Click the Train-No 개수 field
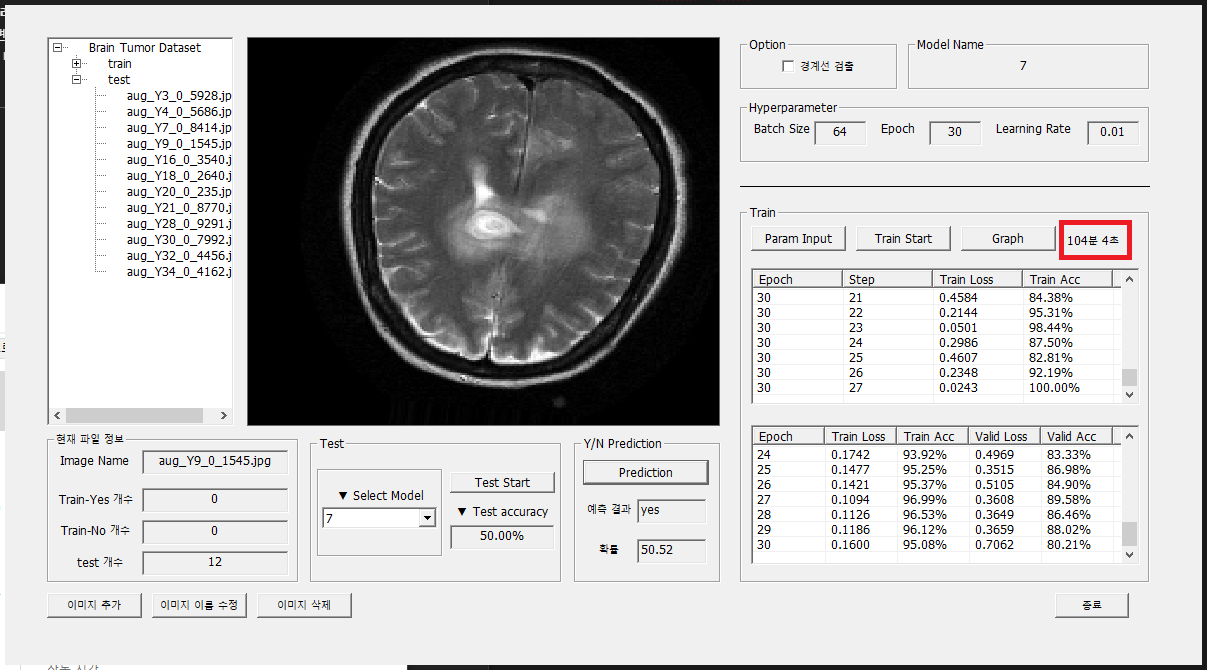 pos(215,531)
